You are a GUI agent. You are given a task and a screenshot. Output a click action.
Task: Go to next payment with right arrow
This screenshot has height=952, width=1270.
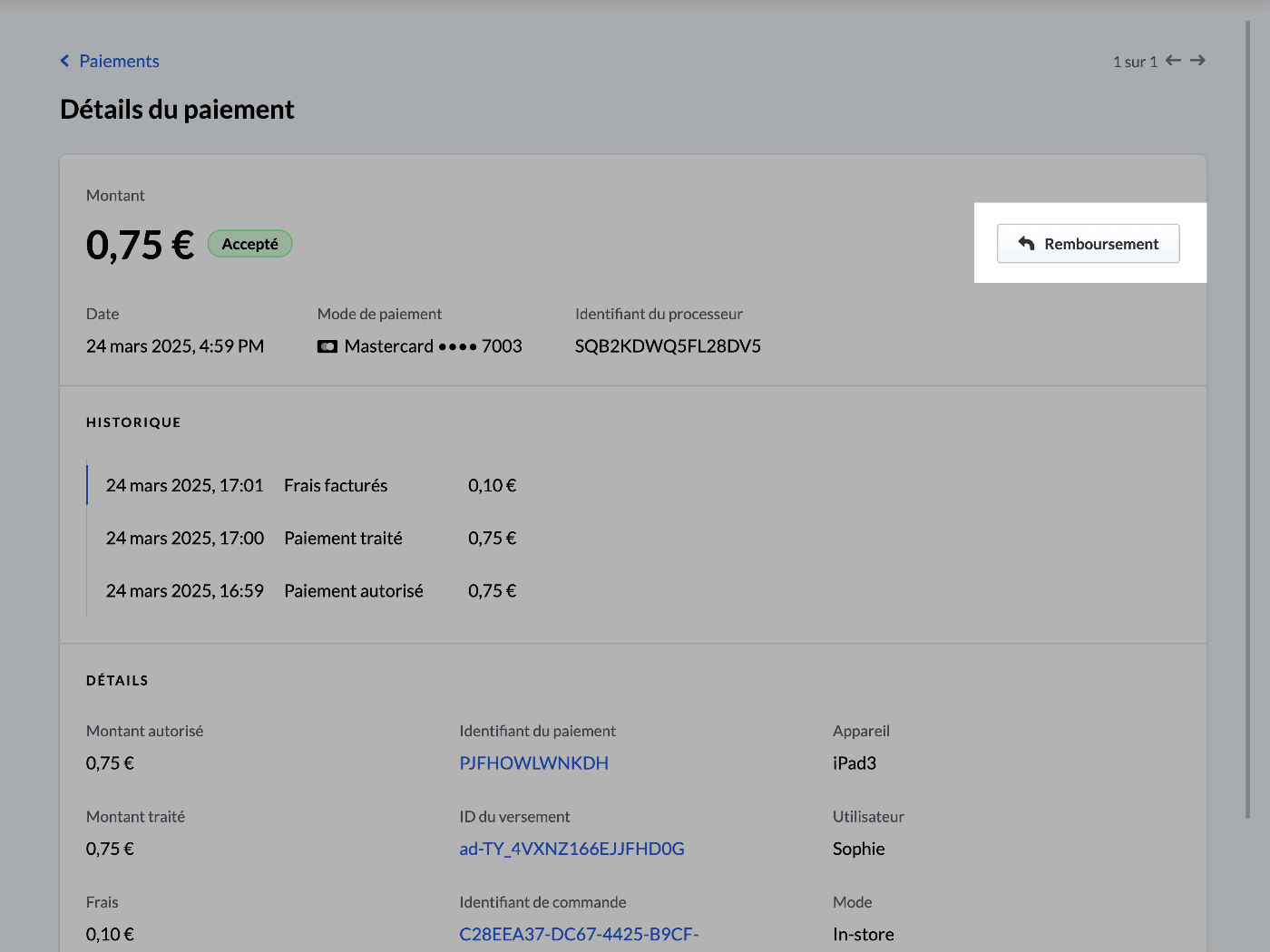pyautogui.click(x=1197, y=61)
